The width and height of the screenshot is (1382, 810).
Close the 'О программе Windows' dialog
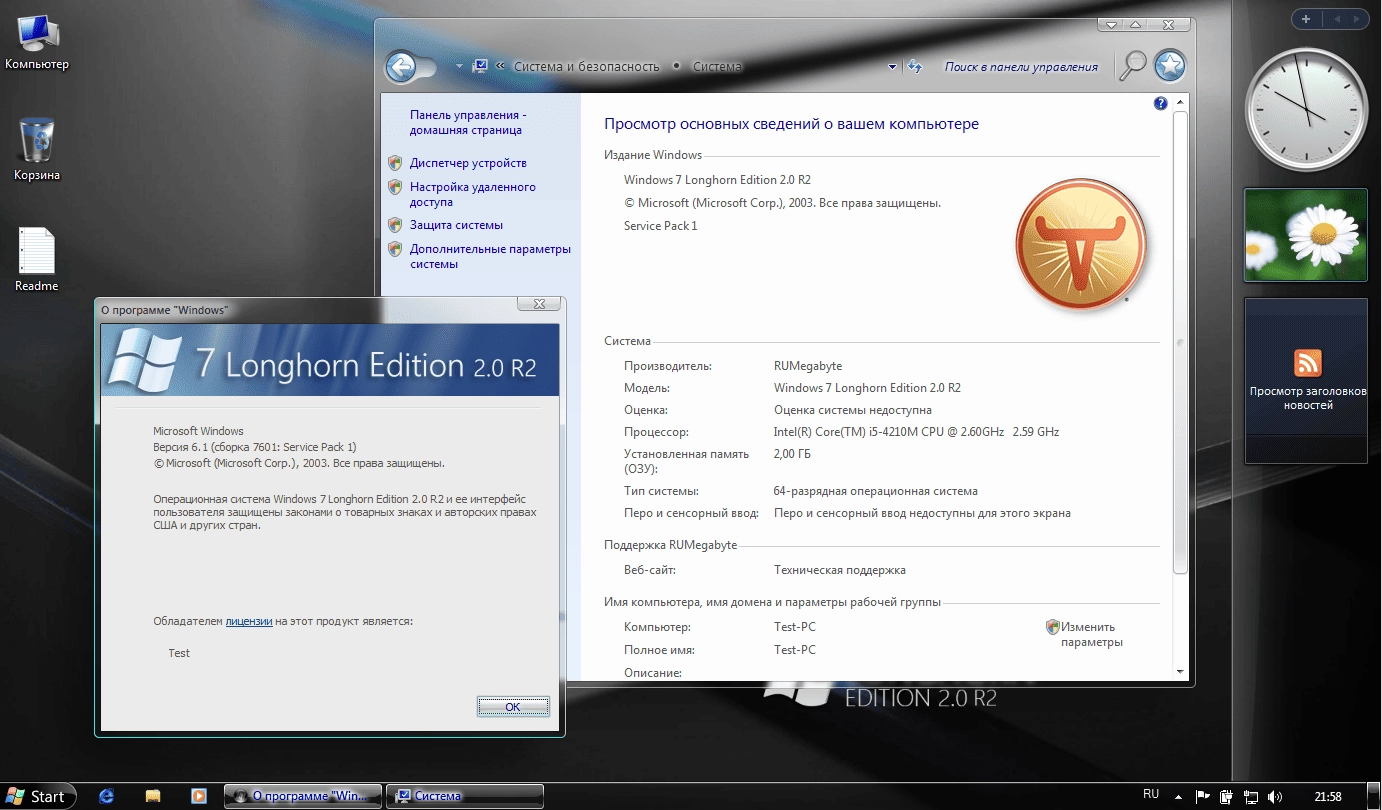click(539, 305)
